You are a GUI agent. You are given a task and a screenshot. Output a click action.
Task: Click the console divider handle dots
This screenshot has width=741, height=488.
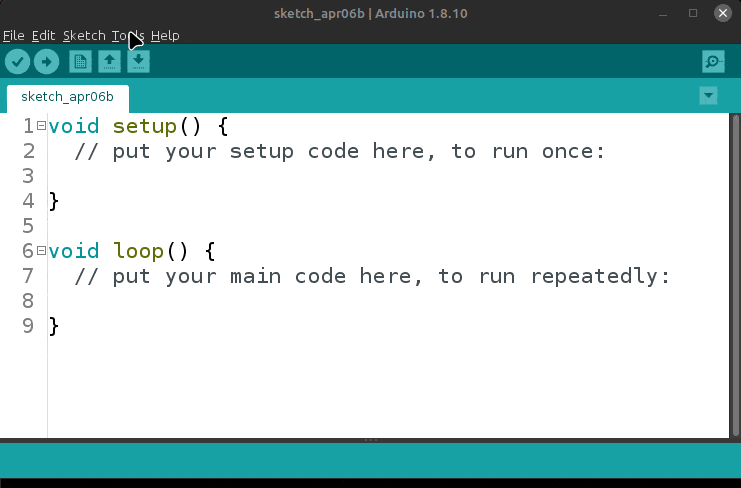click(x=370, y=440)
